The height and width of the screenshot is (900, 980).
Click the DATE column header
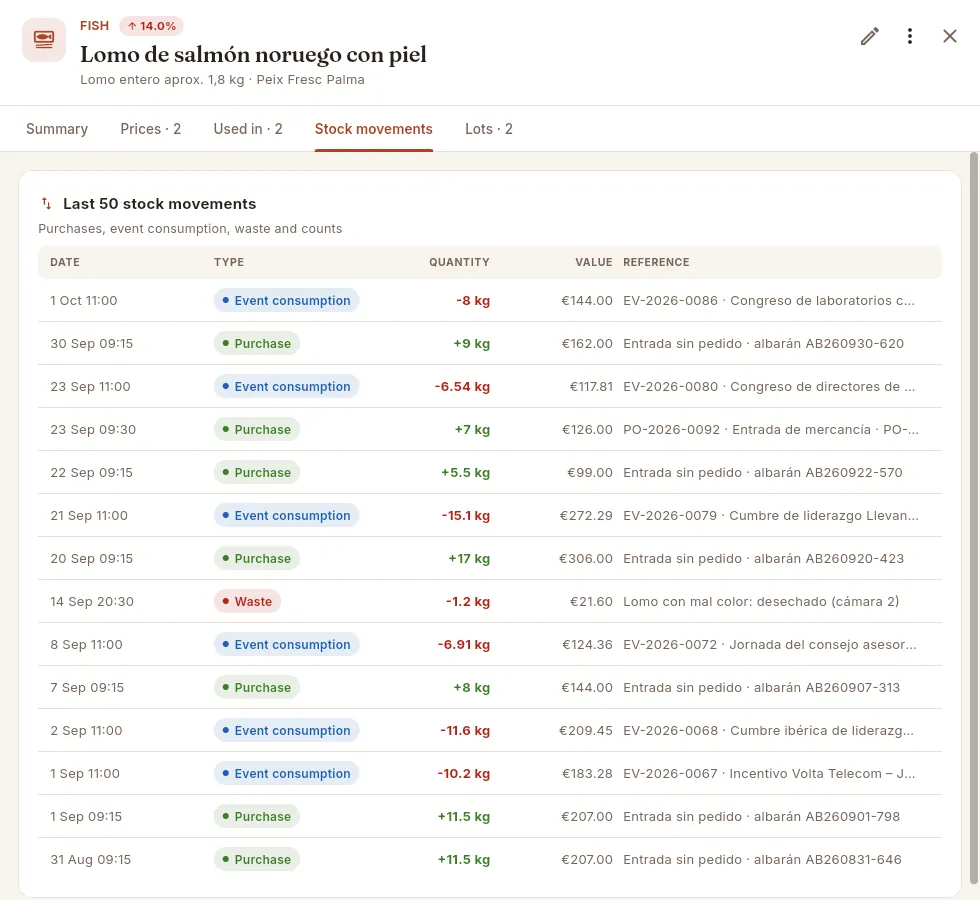pyautogui.click(x=65, y=262)
